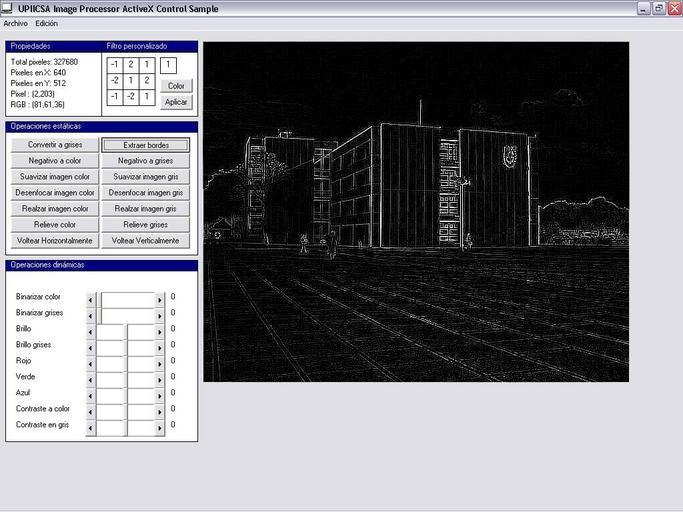Click the Aplicar filter button

[x=176, y=102]
